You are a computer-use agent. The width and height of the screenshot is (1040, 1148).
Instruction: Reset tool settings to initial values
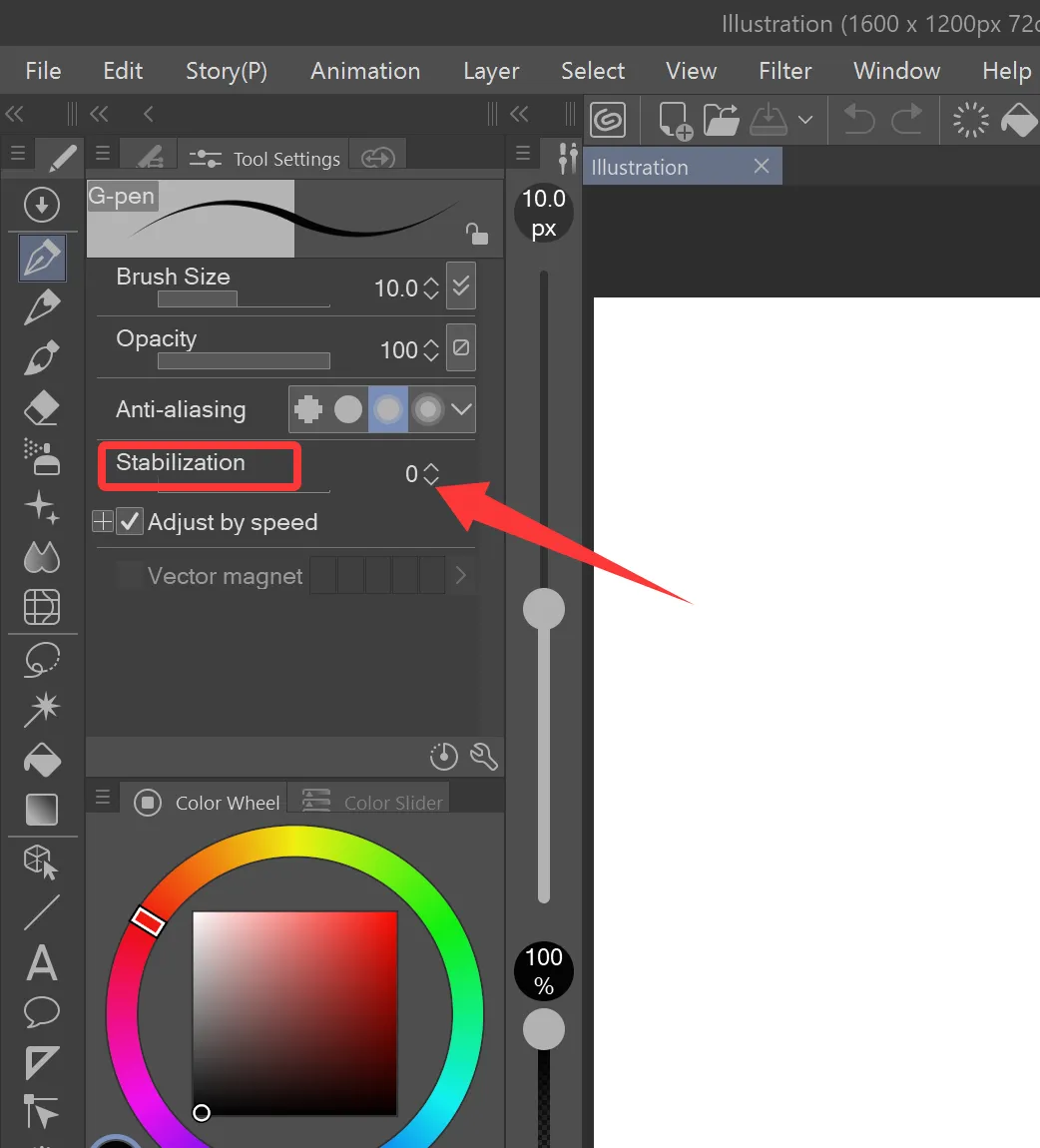coord(443,757)
